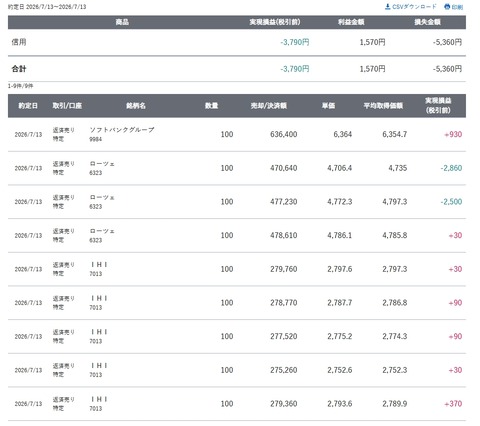Select the -2,500 realized loss value

[x=451, y=202]
